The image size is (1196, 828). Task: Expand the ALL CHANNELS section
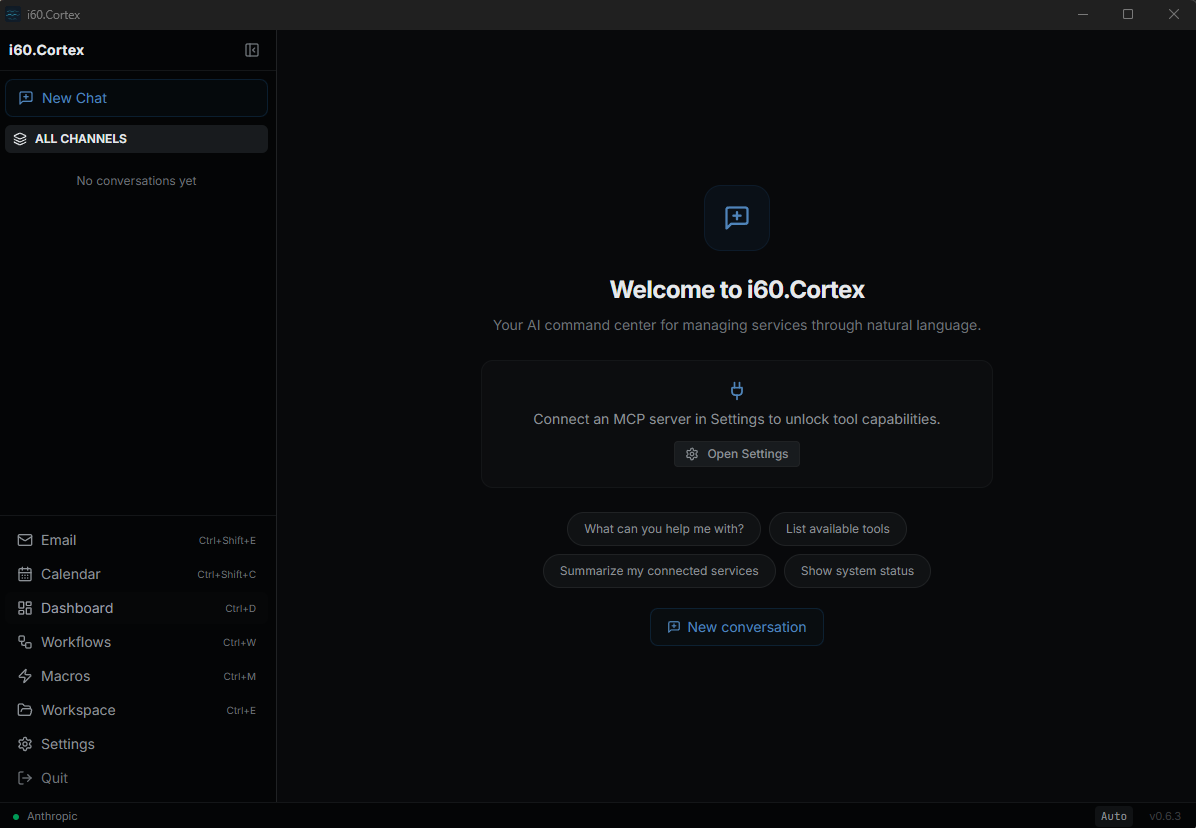coord(136,139)
